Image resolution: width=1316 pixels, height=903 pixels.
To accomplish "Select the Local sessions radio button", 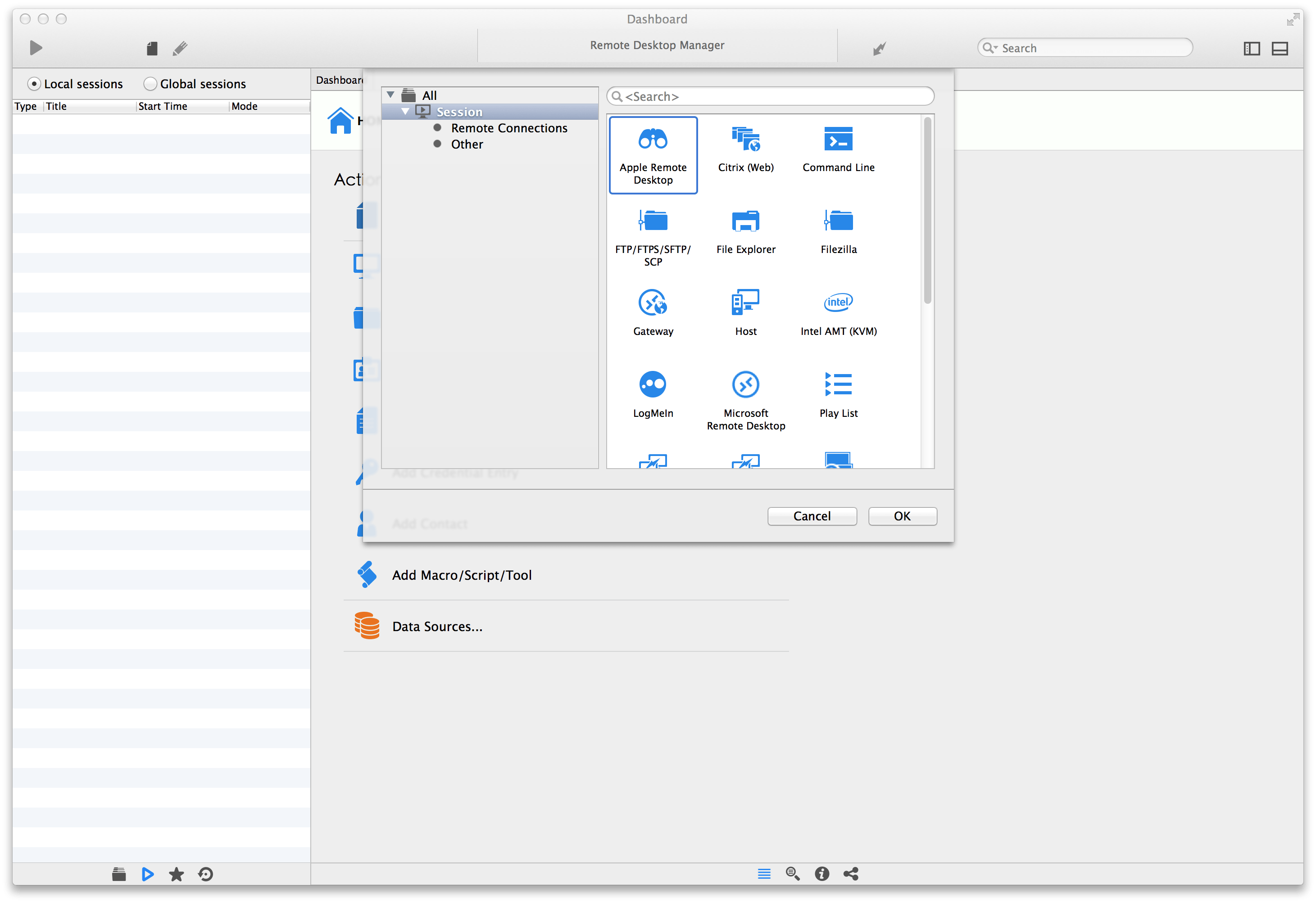I will coord(34,84).
